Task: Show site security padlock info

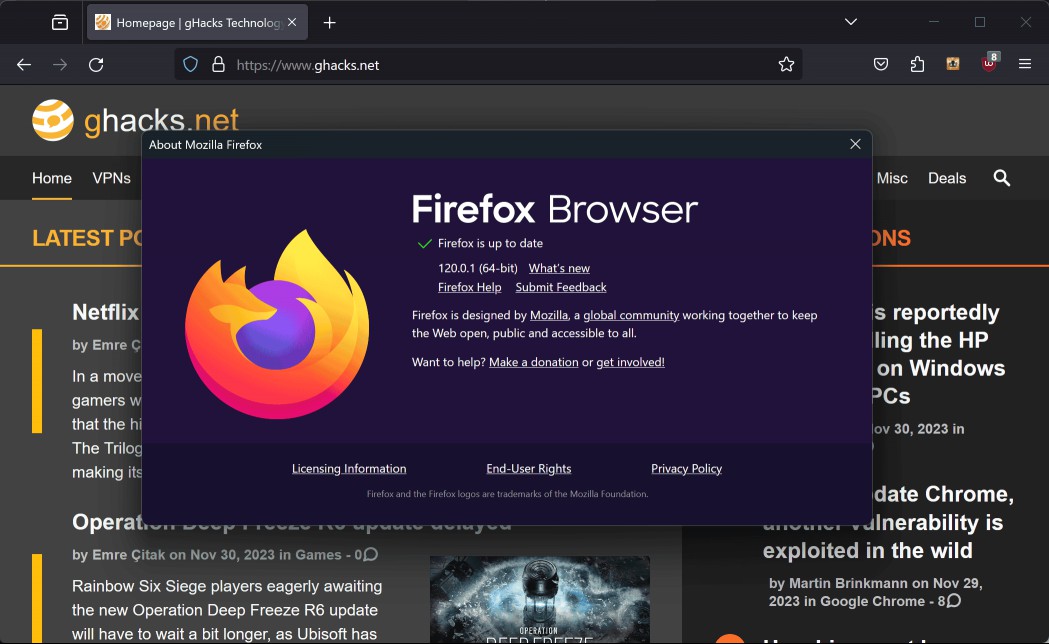Action: [218, 65]
